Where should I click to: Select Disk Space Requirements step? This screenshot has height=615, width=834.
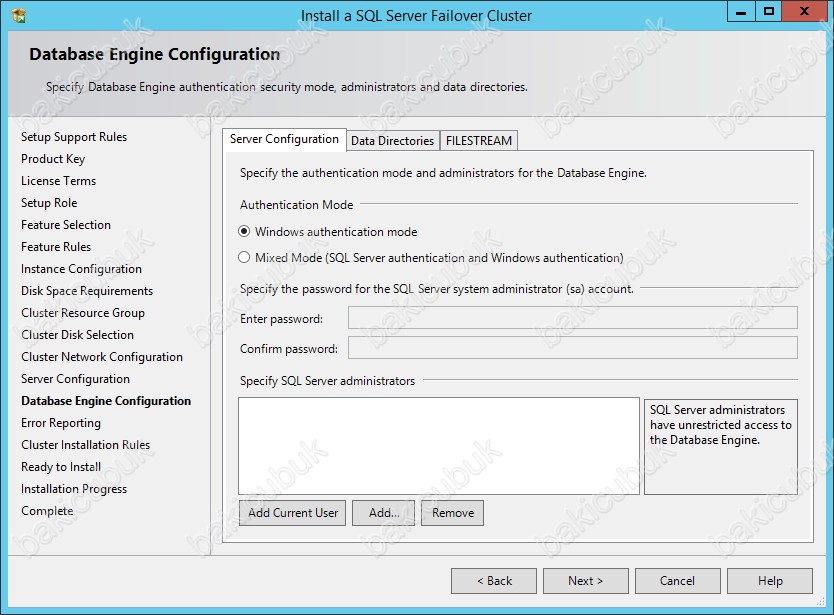[x=87, y=290]
